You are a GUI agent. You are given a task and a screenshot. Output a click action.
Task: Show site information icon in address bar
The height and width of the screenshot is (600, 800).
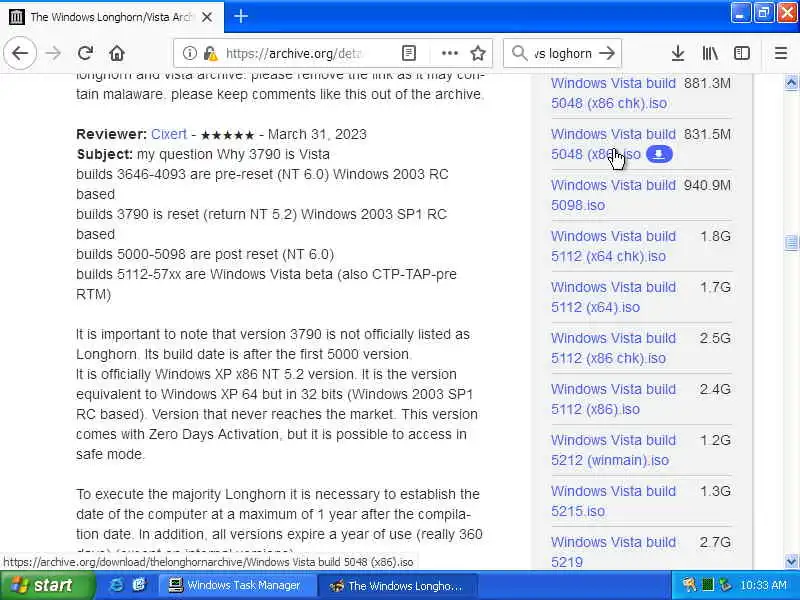point(189,53)
